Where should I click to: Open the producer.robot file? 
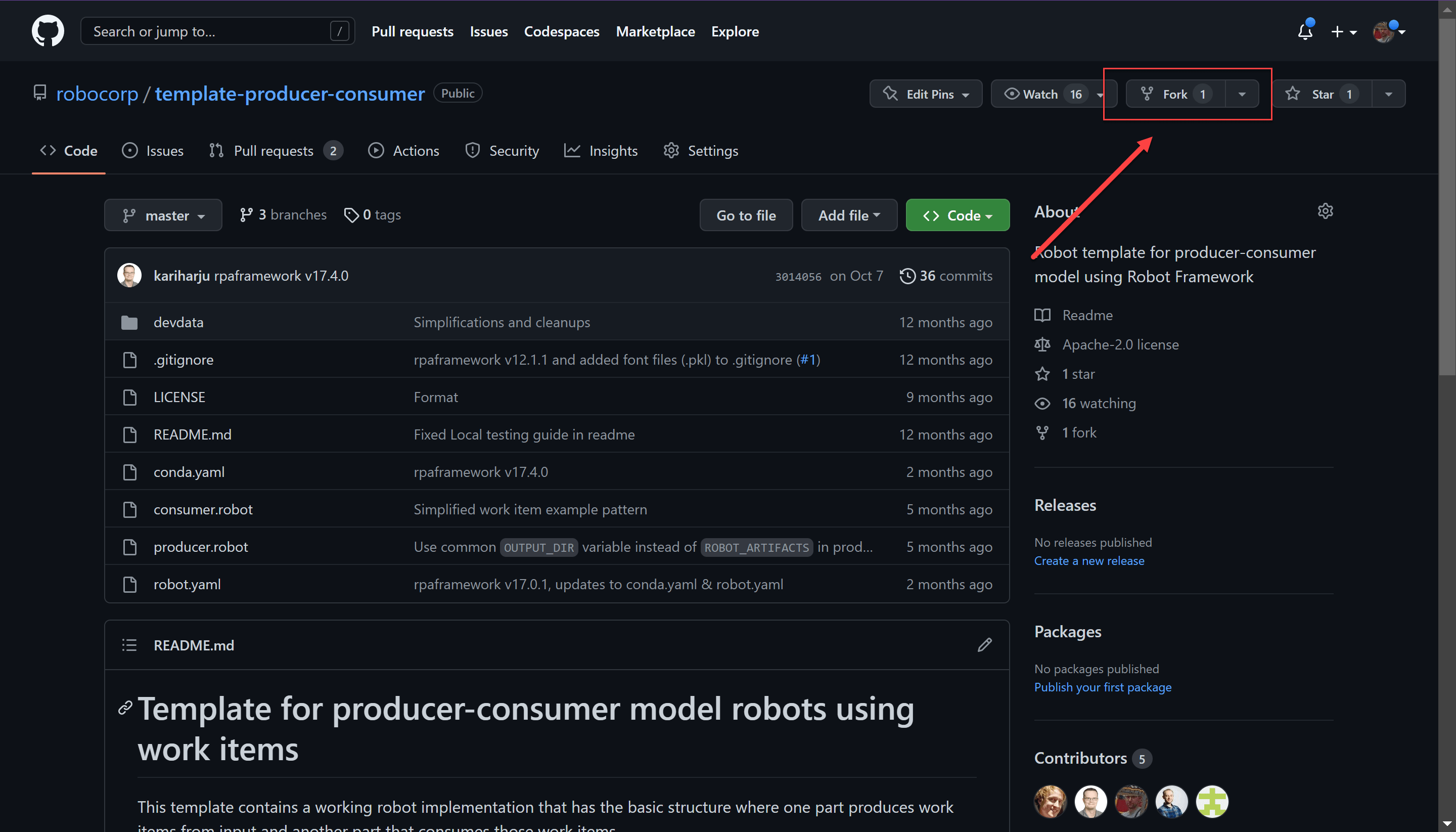point(201,546)
